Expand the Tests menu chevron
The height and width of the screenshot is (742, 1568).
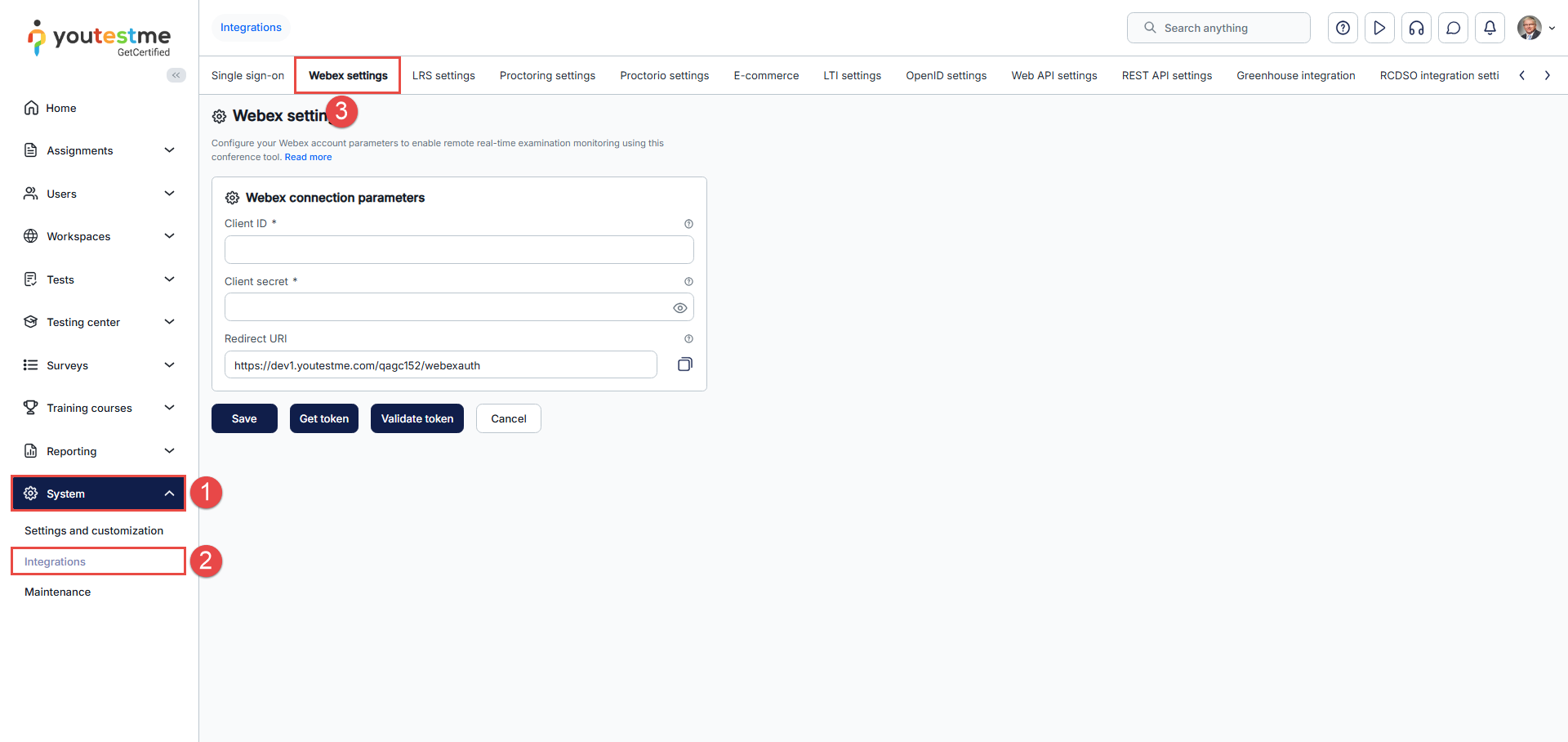tap(170, 279)
